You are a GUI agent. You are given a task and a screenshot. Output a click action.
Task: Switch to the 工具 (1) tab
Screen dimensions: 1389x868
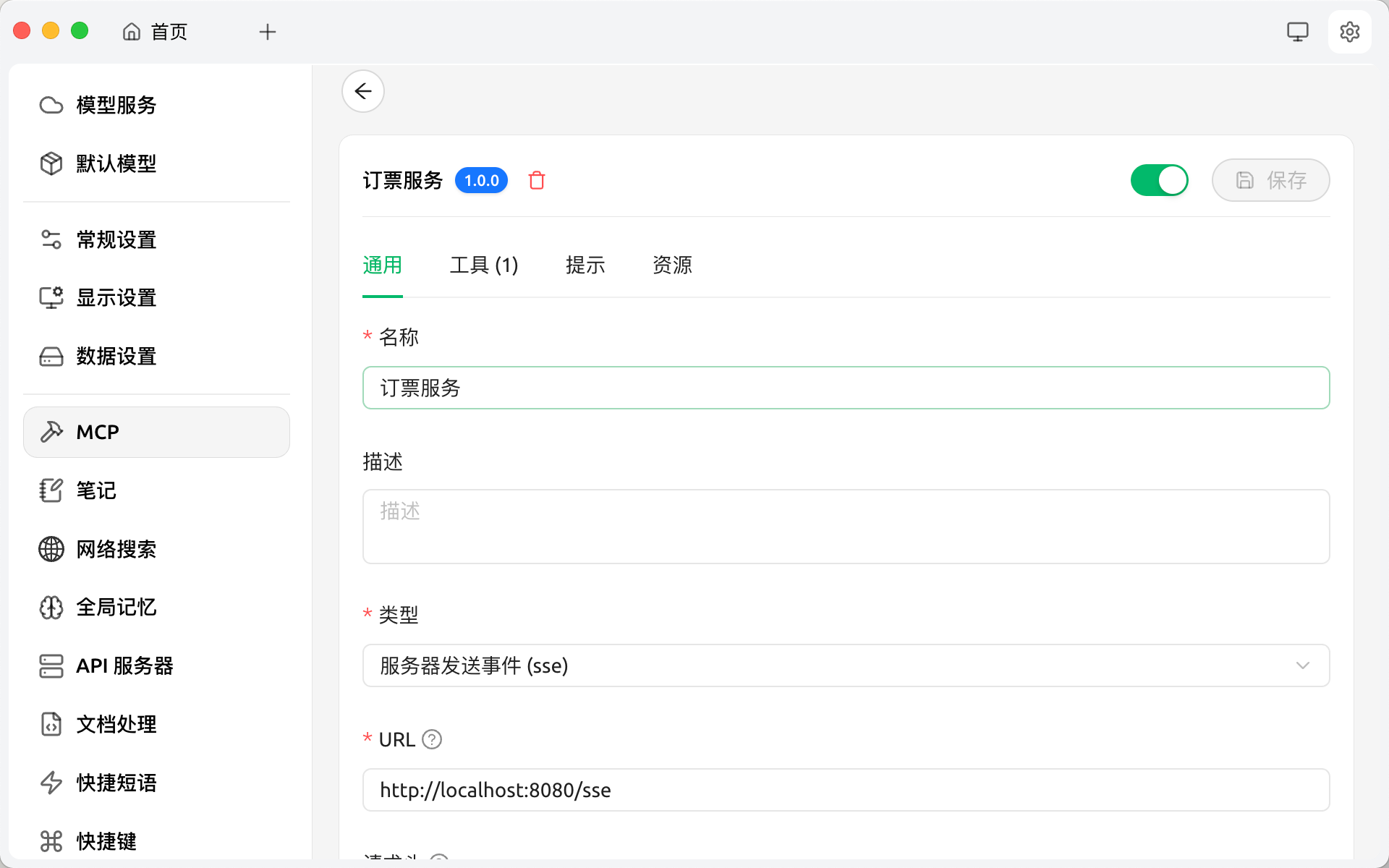[x=484, y=265]
